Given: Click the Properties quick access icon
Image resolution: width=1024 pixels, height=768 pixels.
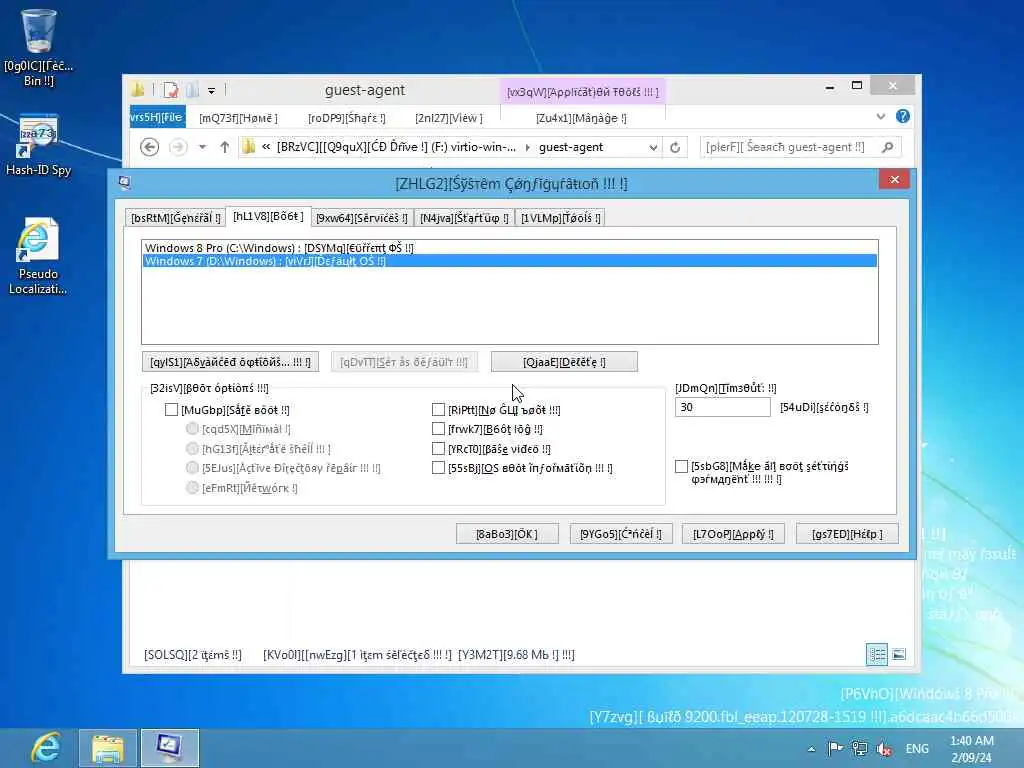Looking at the screenshot, I should pyautogui.click(x=171, y=90).
